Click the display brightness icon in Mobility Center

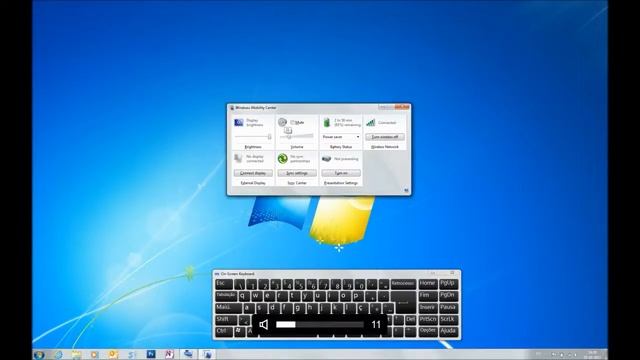tap(239, 122)
